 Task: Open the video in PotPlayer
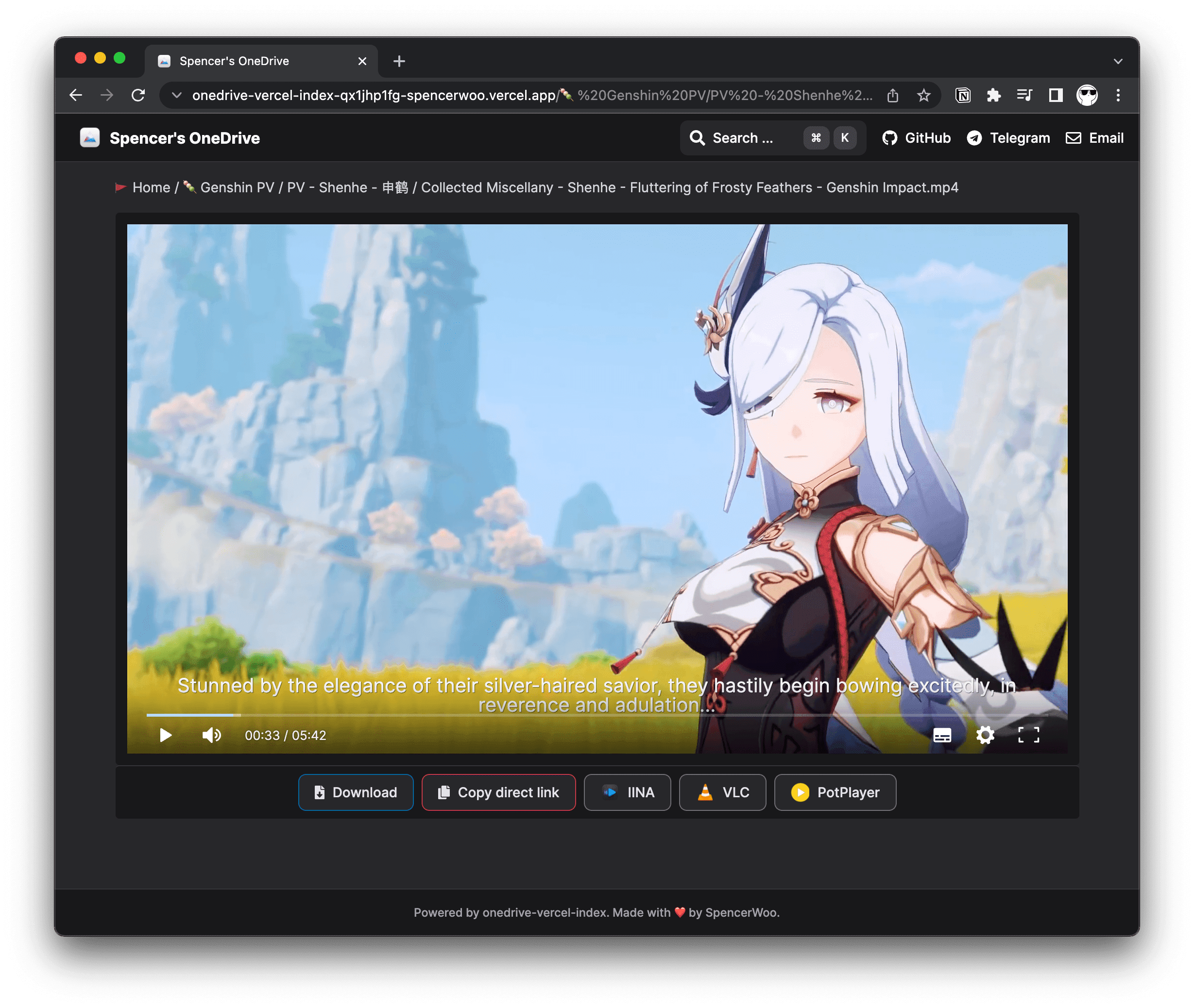[835, 792]
